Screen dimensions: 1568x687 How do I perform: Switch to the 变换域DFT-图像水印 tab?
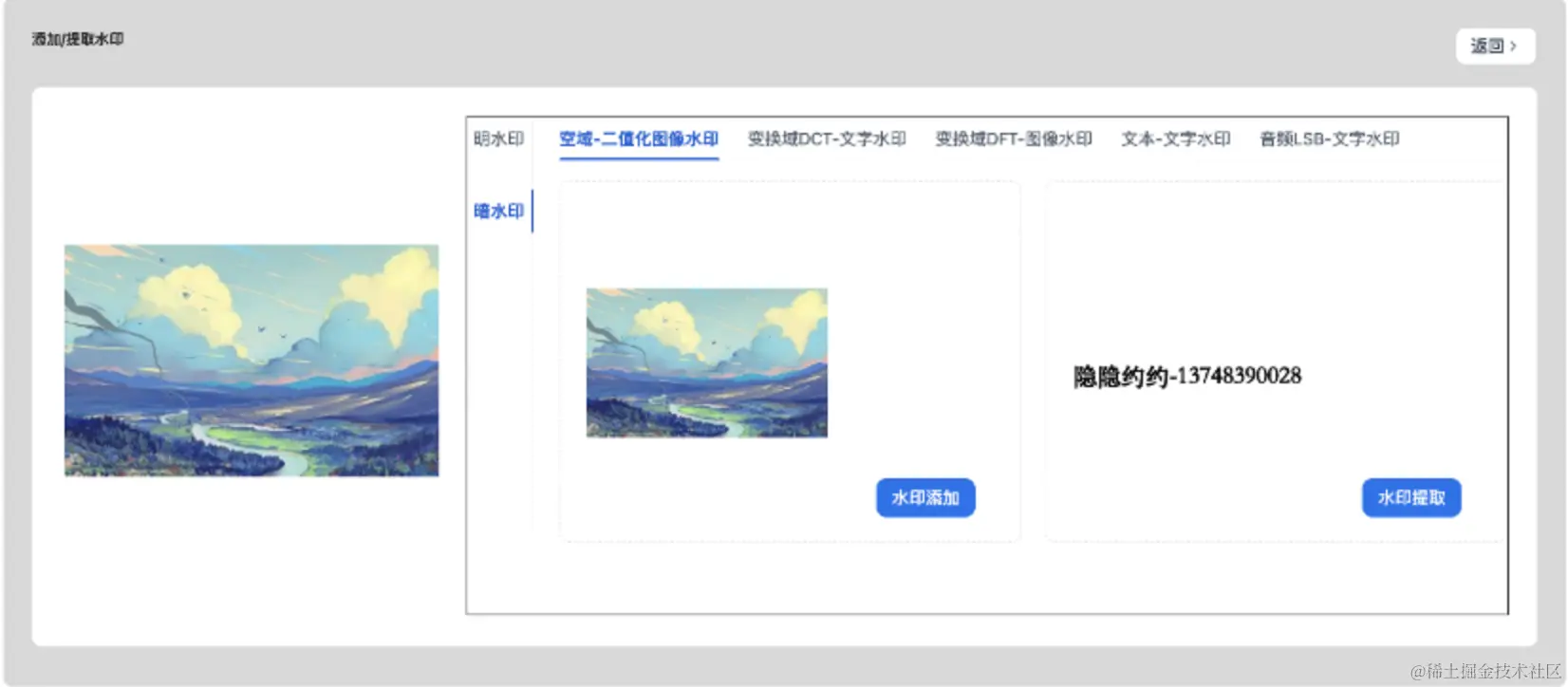tap(1014, 139)
